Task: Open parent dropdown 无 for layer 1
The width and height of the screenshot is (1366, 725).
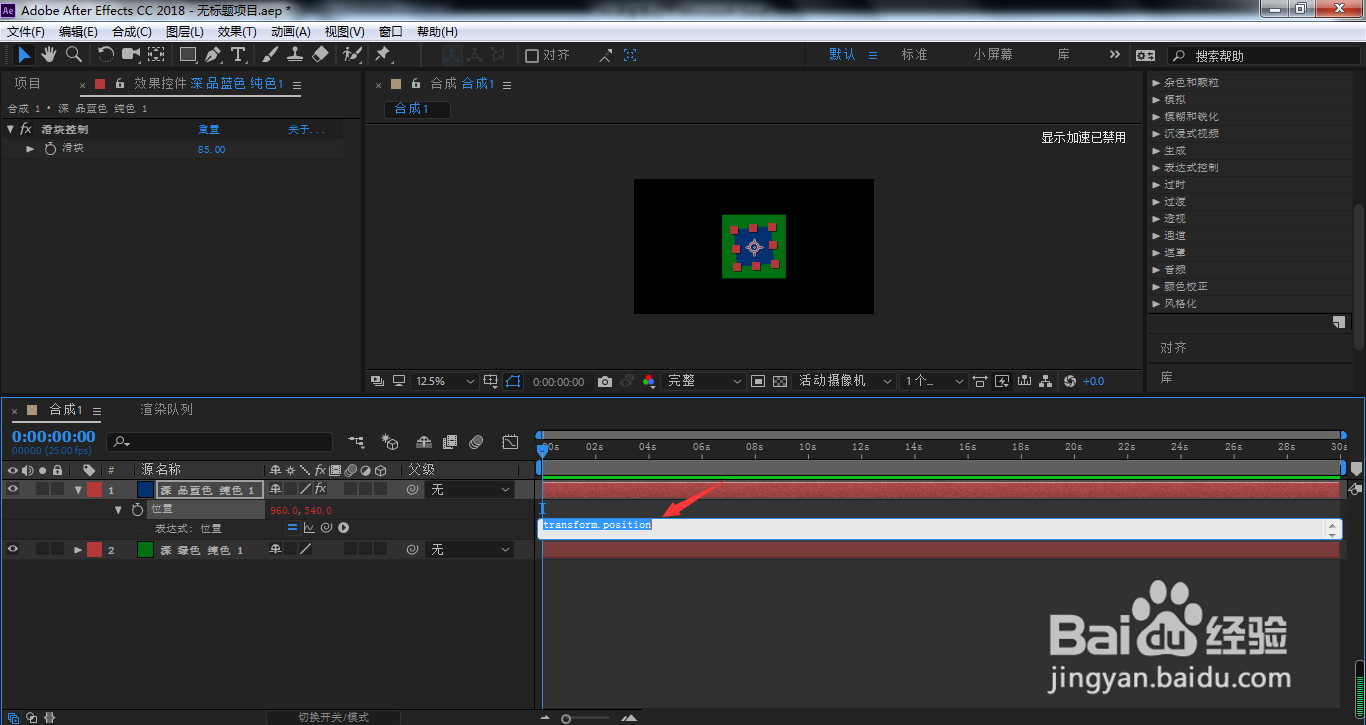Action: coord(469,490)
